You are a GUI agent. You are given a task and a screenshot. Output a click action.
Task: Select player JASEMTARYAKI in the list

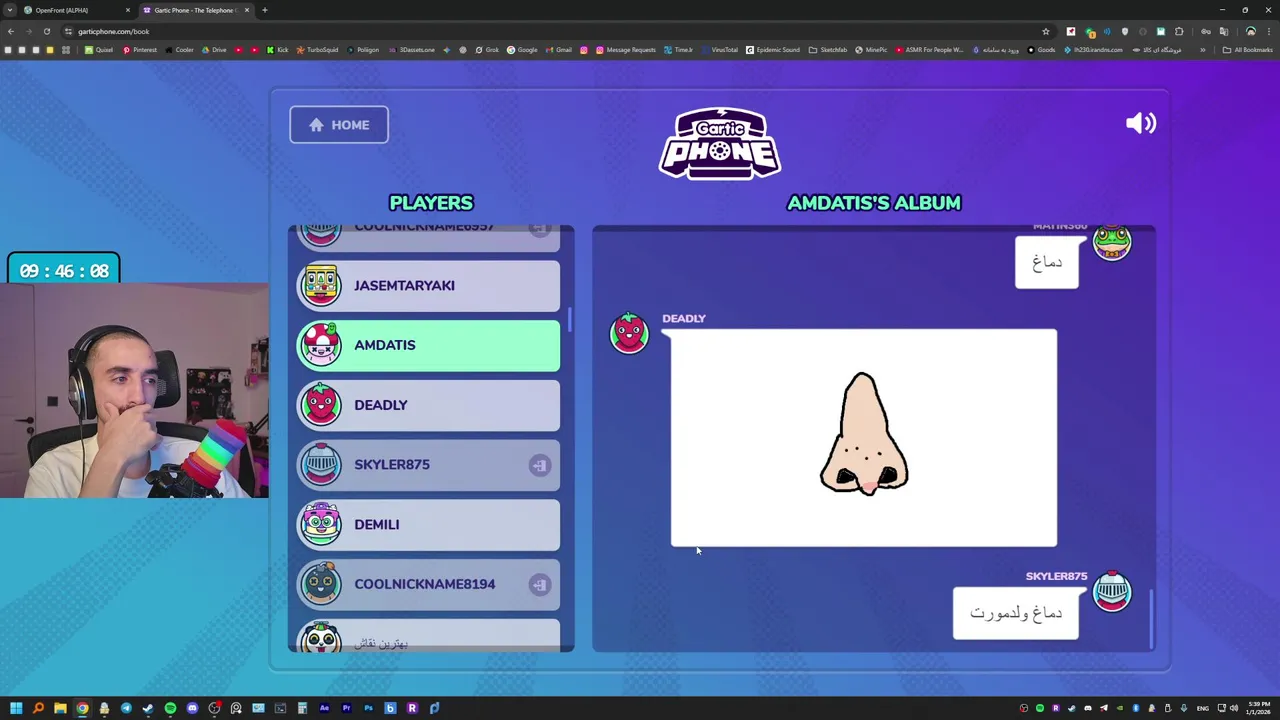tap(428, 286)
